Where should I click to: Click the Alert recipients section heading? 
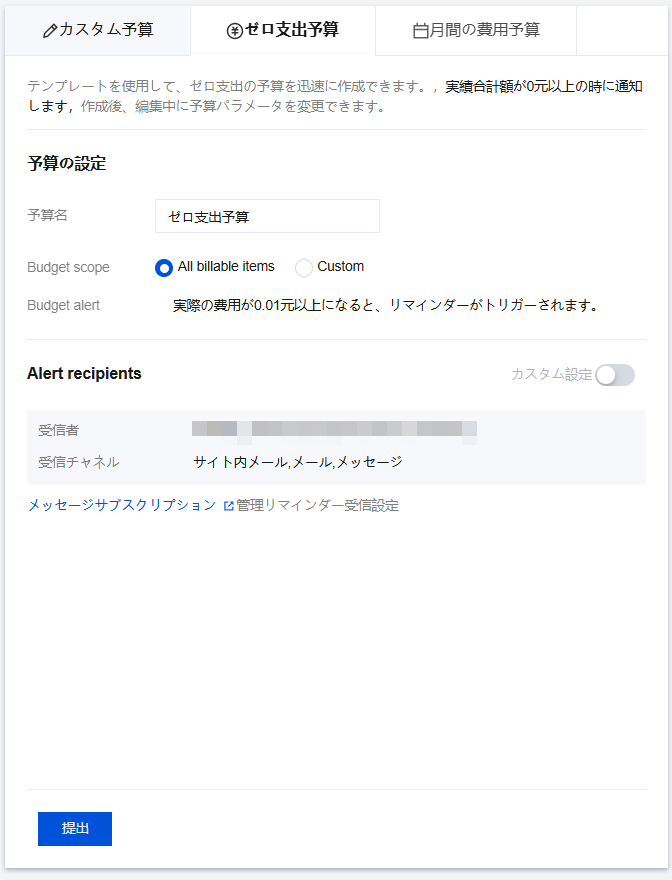(84, 374)
